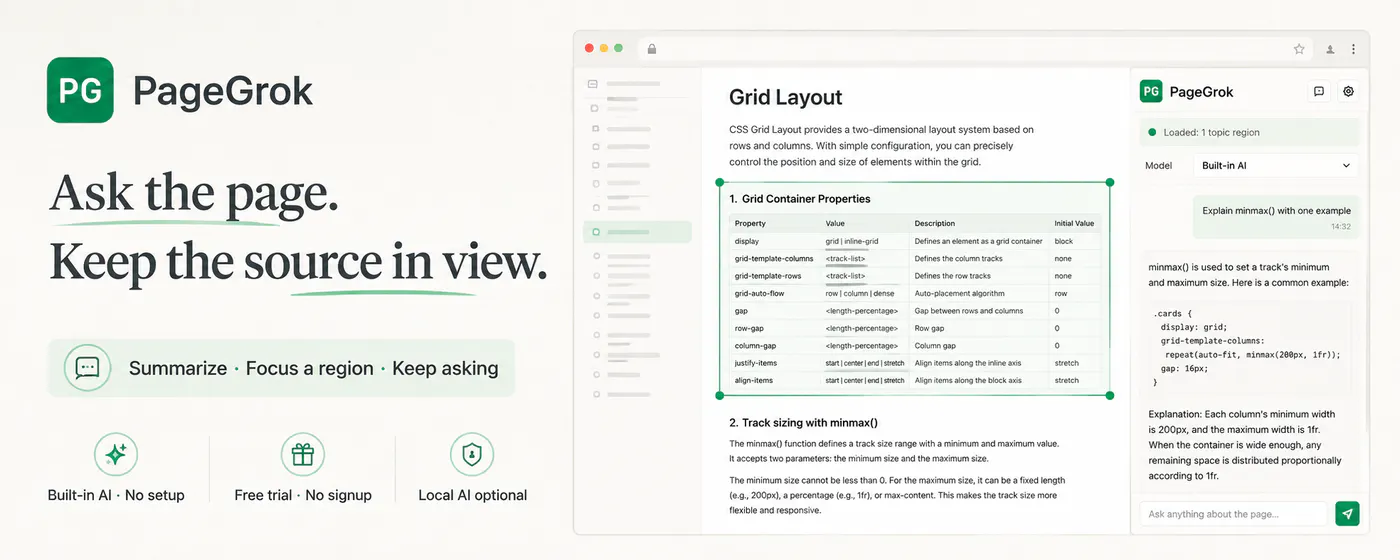This screenshot has width=1400, height=560.
Task: Click the Value column header
Action: pos(835,223)
